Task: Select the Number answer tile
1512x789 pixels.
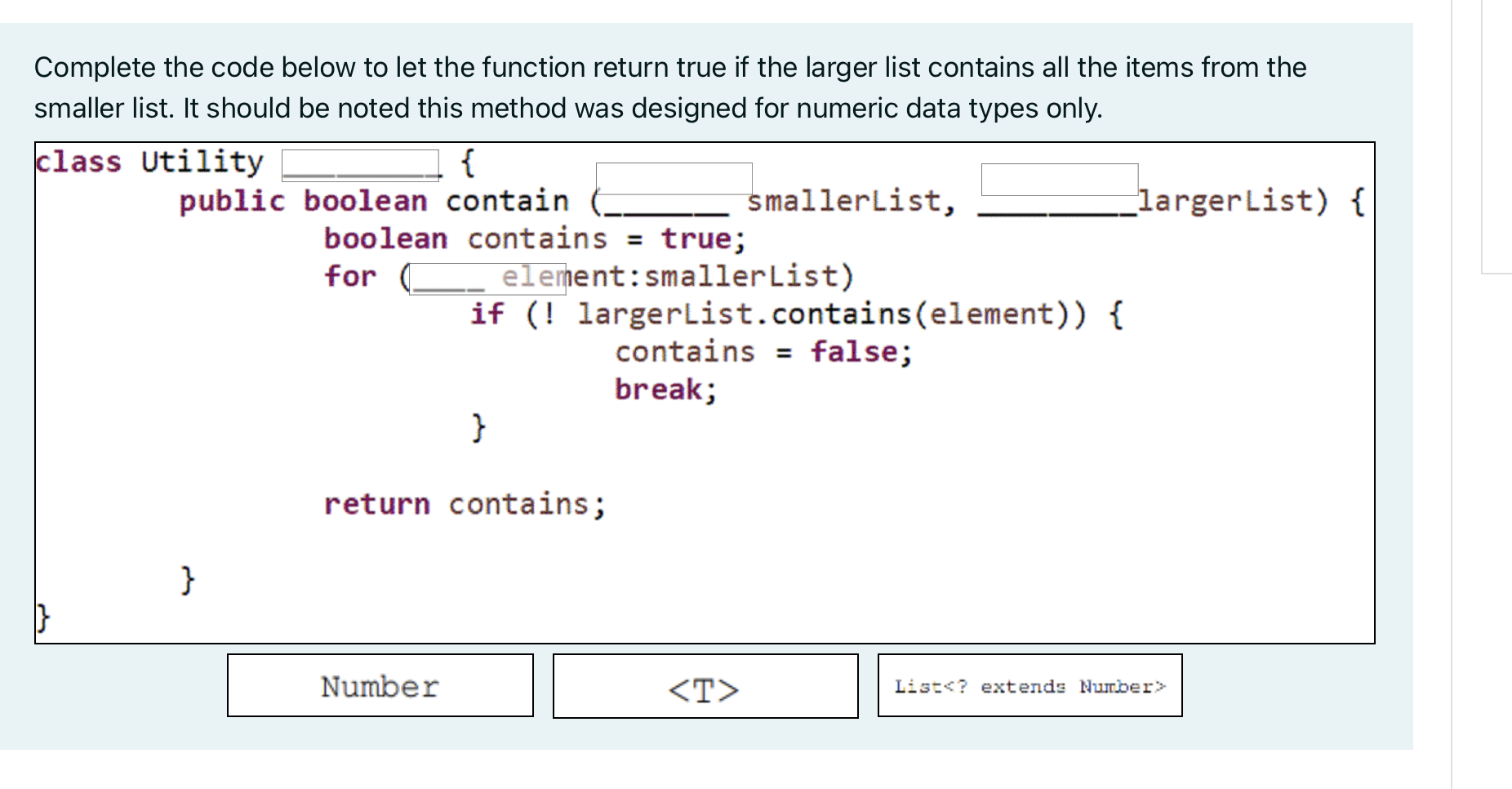Action: (378, 686)
